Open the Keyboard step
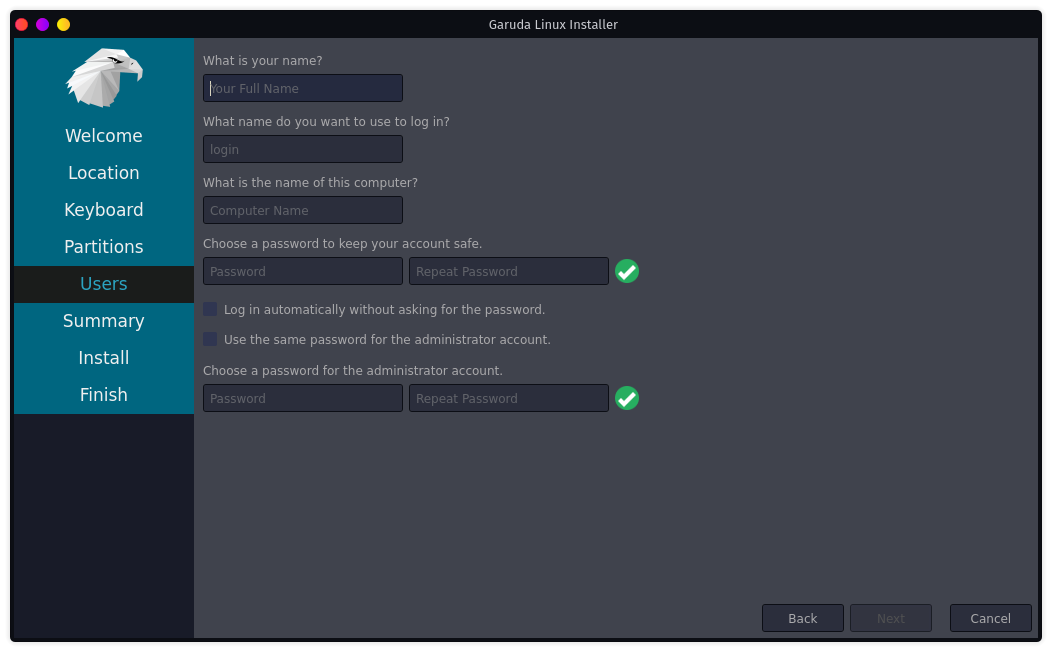This screenshot has height=652, width=1052. [x=104, y=210]
